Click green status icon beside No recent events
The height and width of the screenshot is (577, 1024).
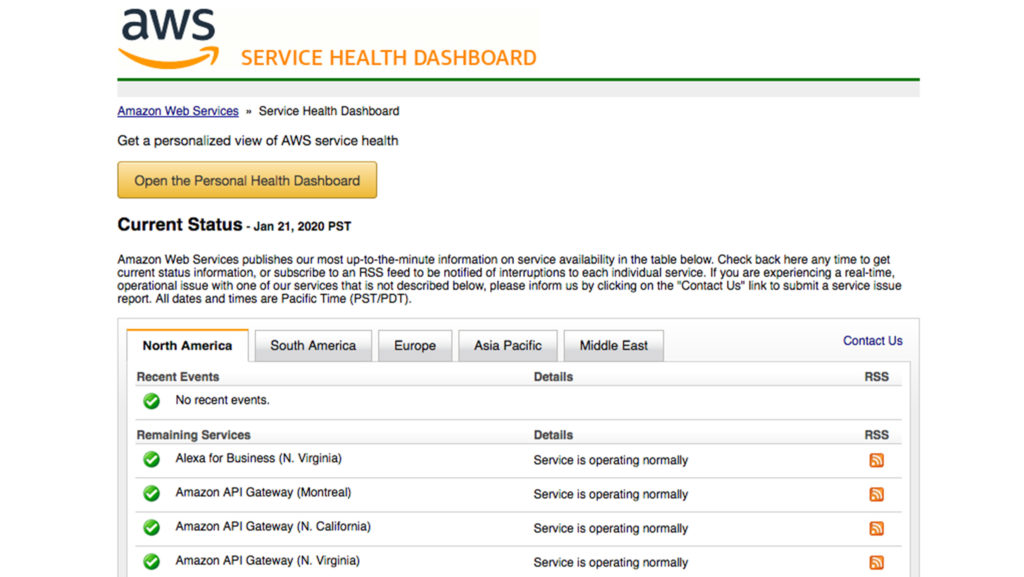point(152,401)
